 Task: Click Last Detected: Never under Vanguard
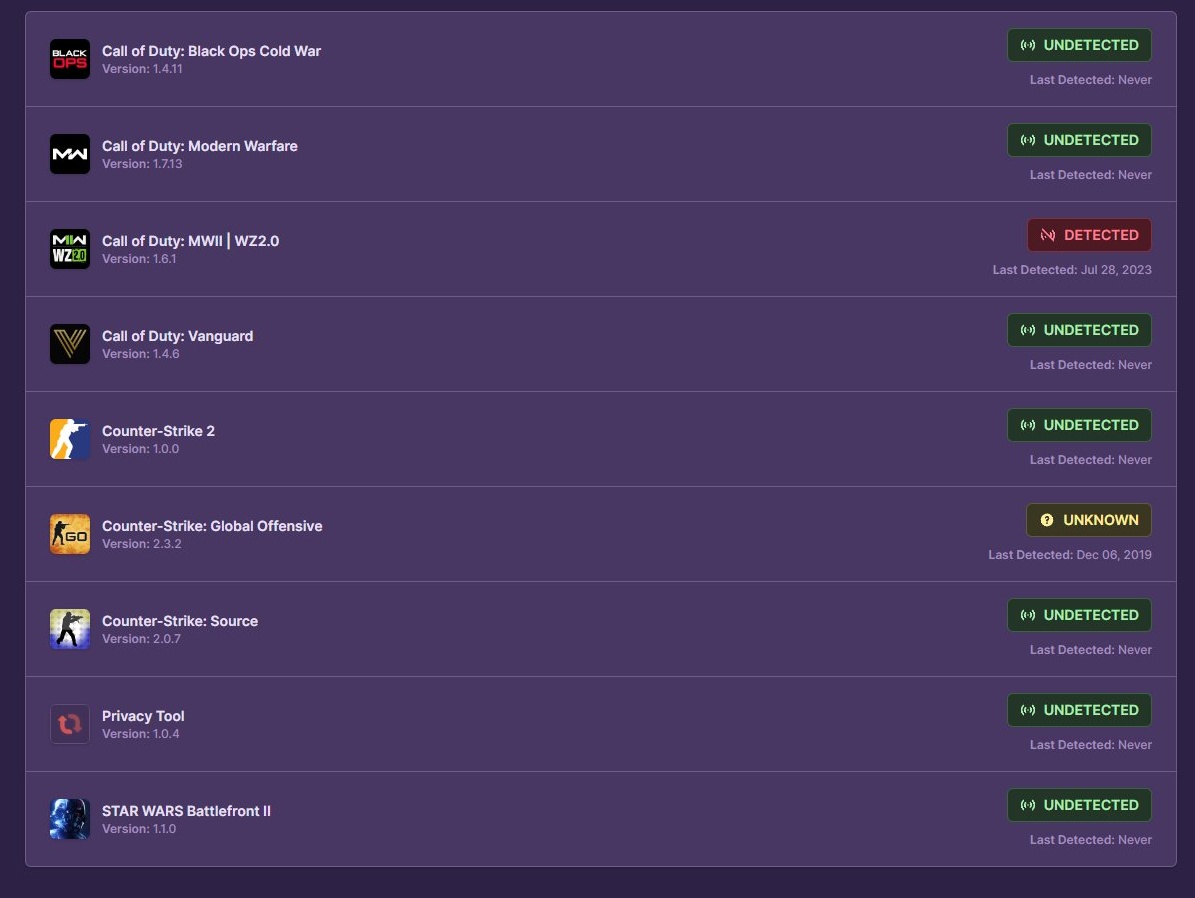pyautogui.click(x=1091, y=365)
